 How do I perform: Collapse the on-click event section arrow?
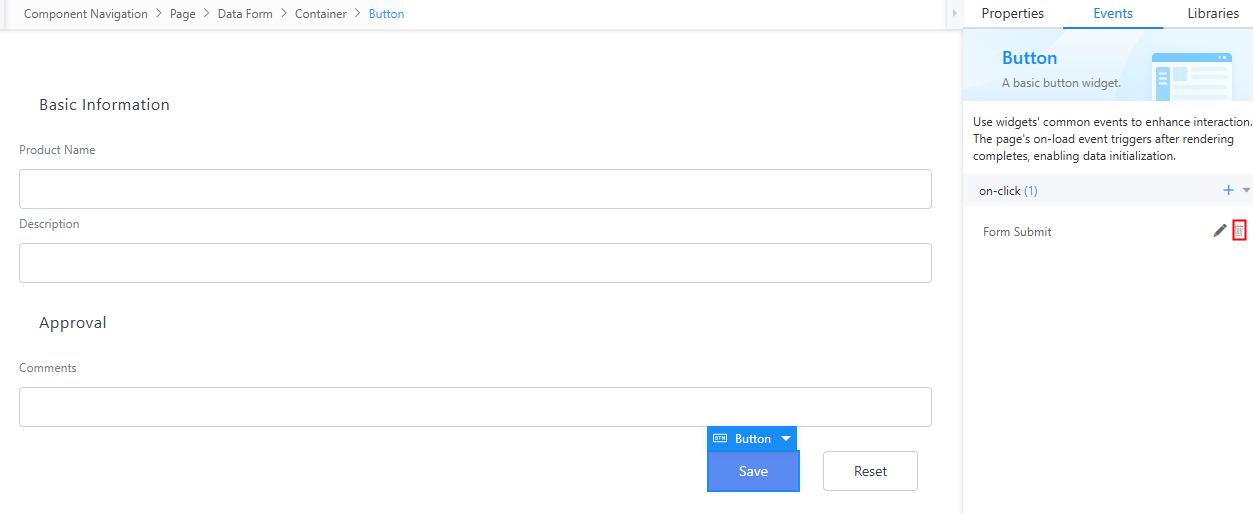(1246, 190)
